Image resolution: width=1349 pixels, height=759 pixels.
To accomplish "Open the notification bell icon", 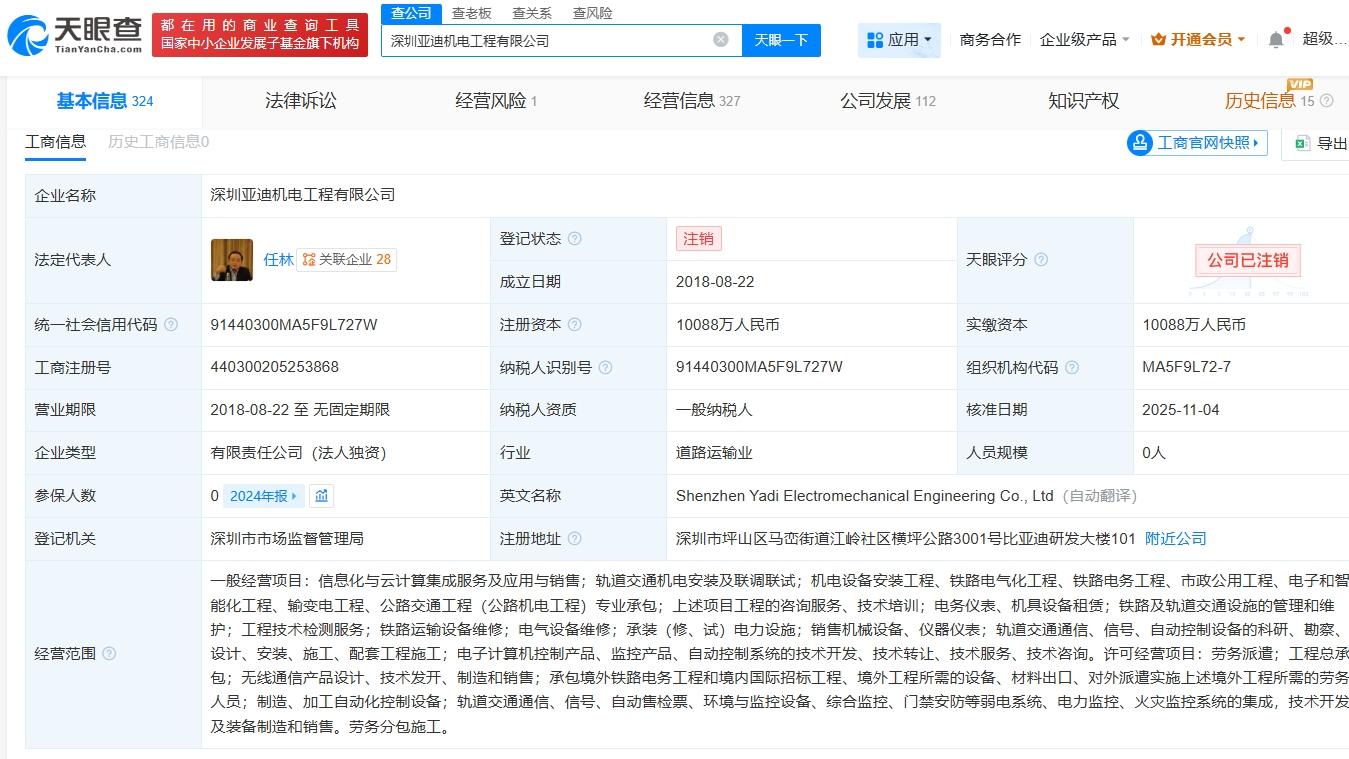I will pos(1274,38).
